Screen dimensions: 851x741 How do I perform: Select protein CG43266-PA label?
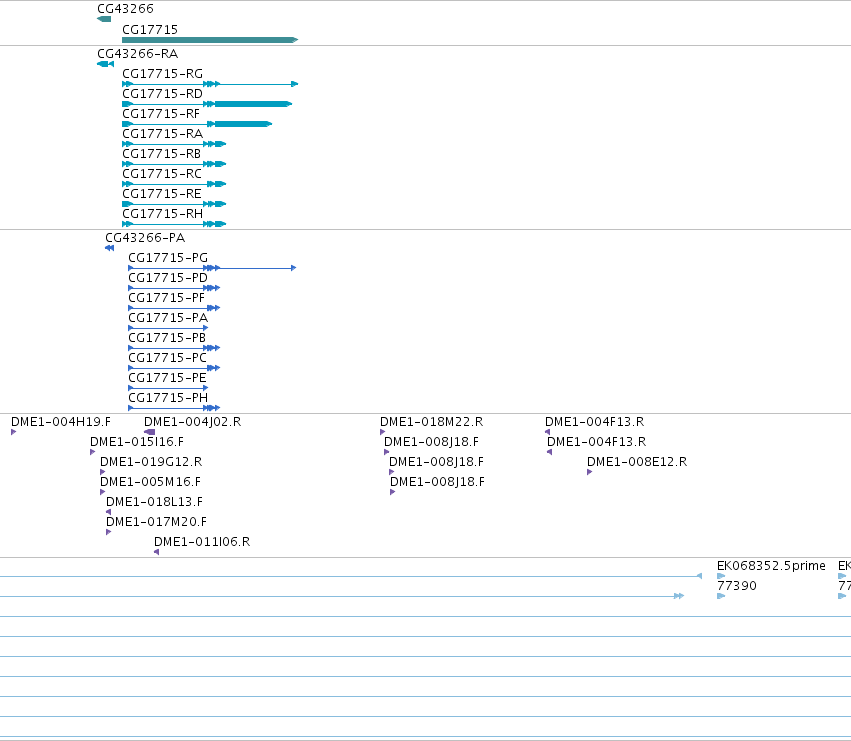tap(145, 238)
